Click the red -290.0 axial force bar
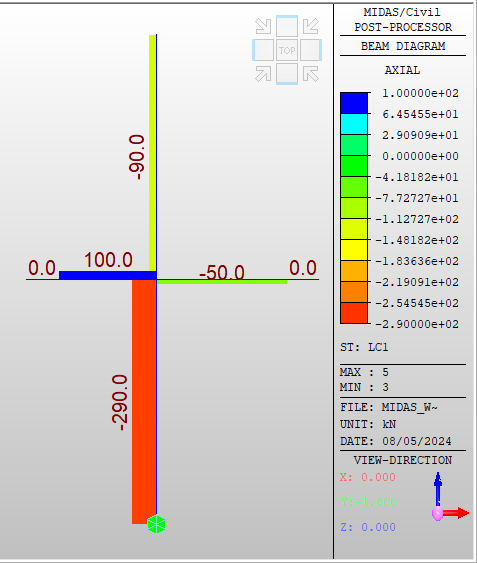The image size is (477, 563). pos(144,401)
